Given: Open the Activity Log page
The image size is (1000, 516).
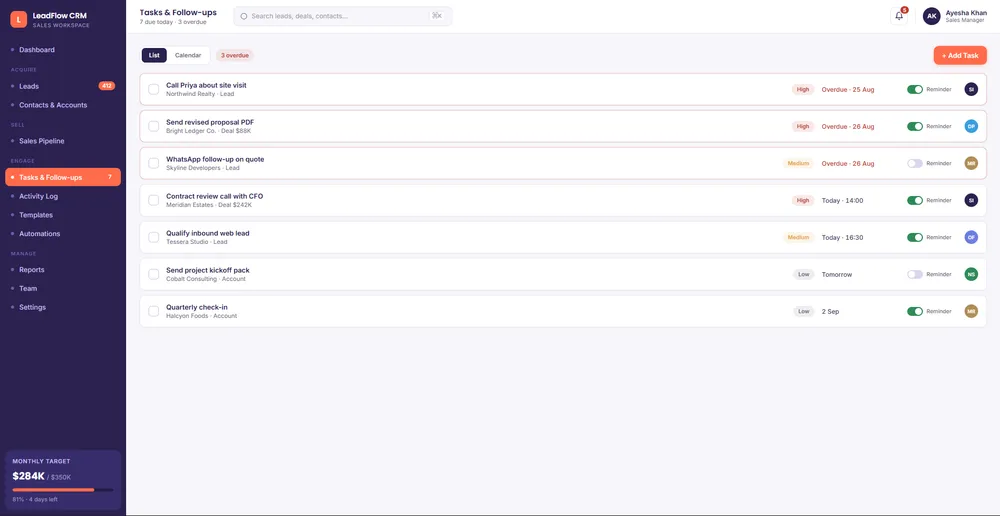Looking at the screenshot, I should pyautogui.click(x=62, y=196).
